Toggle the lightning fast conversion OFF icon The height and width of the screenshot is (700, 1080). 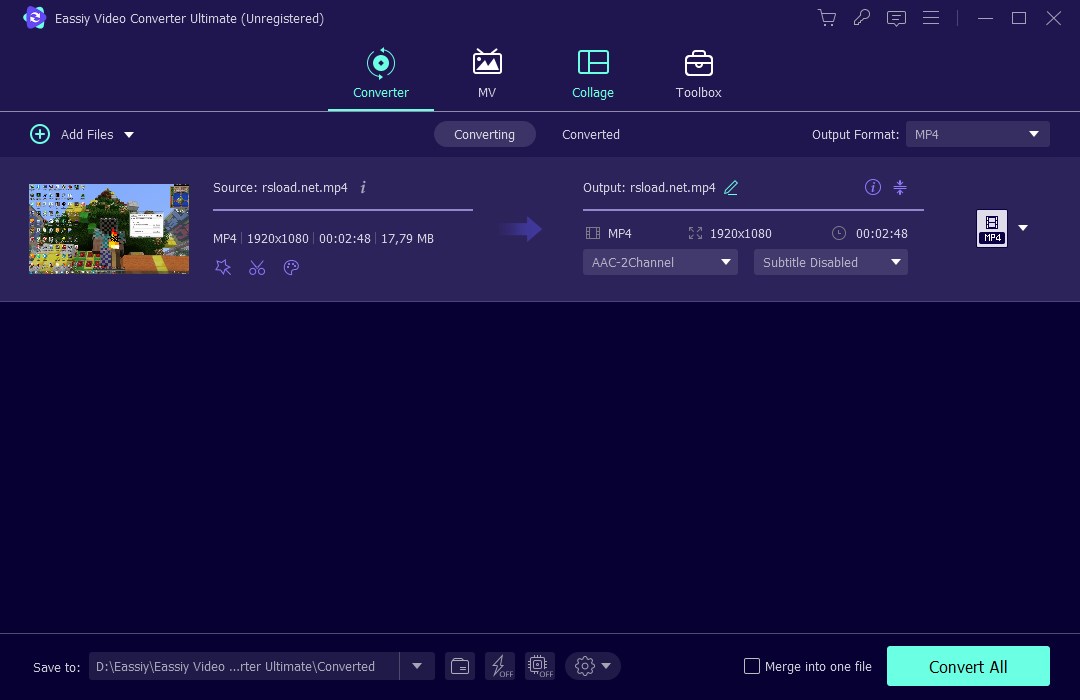point(500,666)
